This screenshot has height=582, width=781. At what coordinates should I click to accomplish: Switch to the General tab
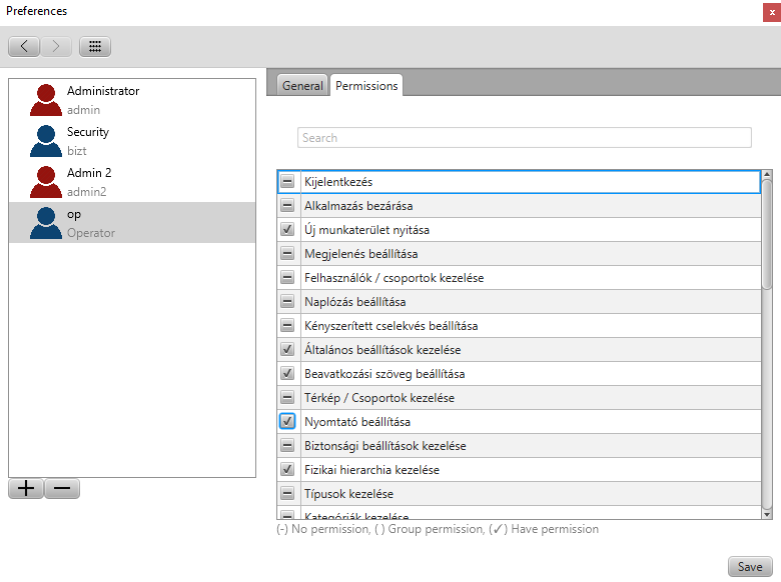click(302, 86)
